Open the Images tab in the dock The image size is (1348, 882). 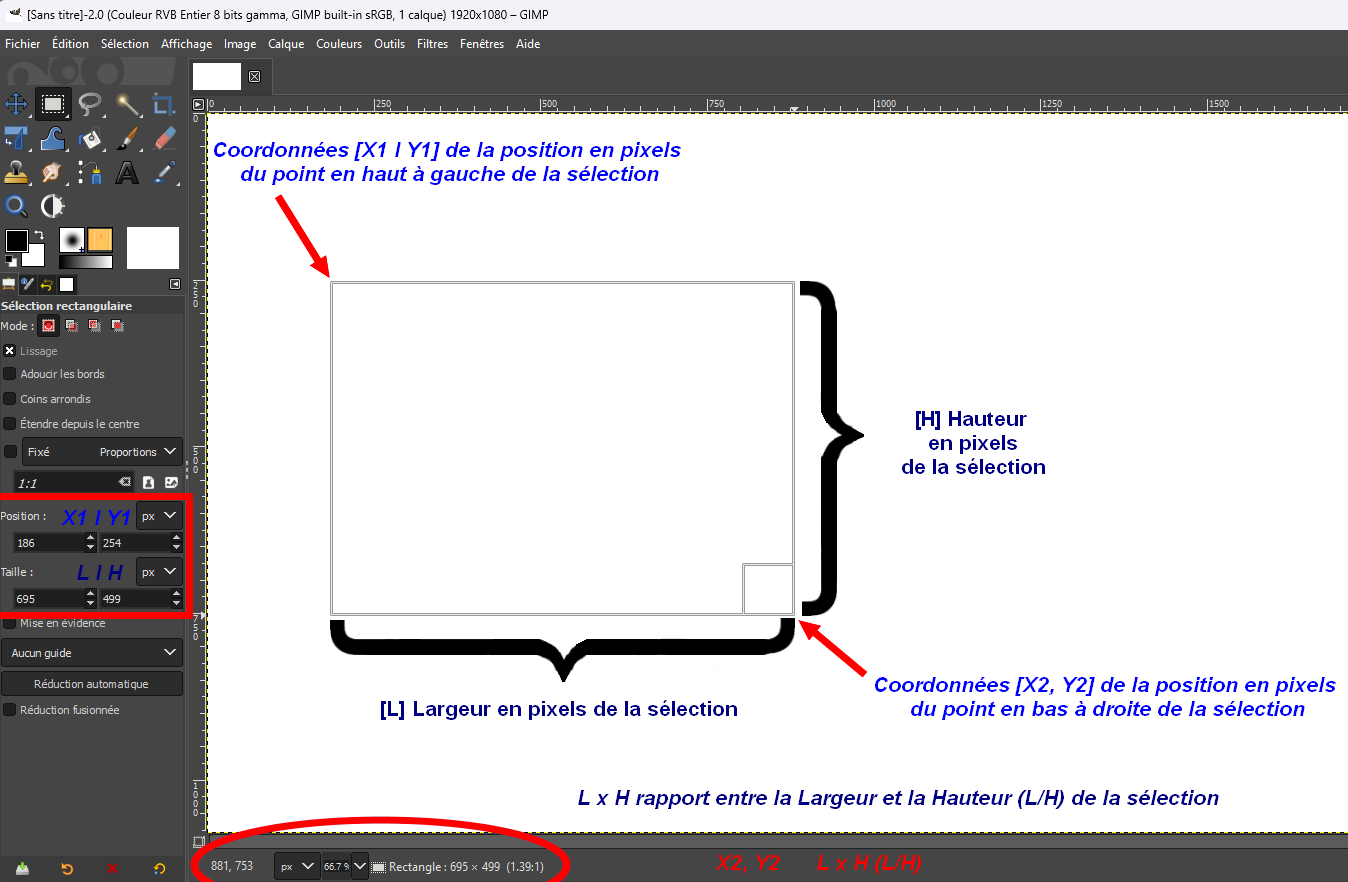coord(67,285)
